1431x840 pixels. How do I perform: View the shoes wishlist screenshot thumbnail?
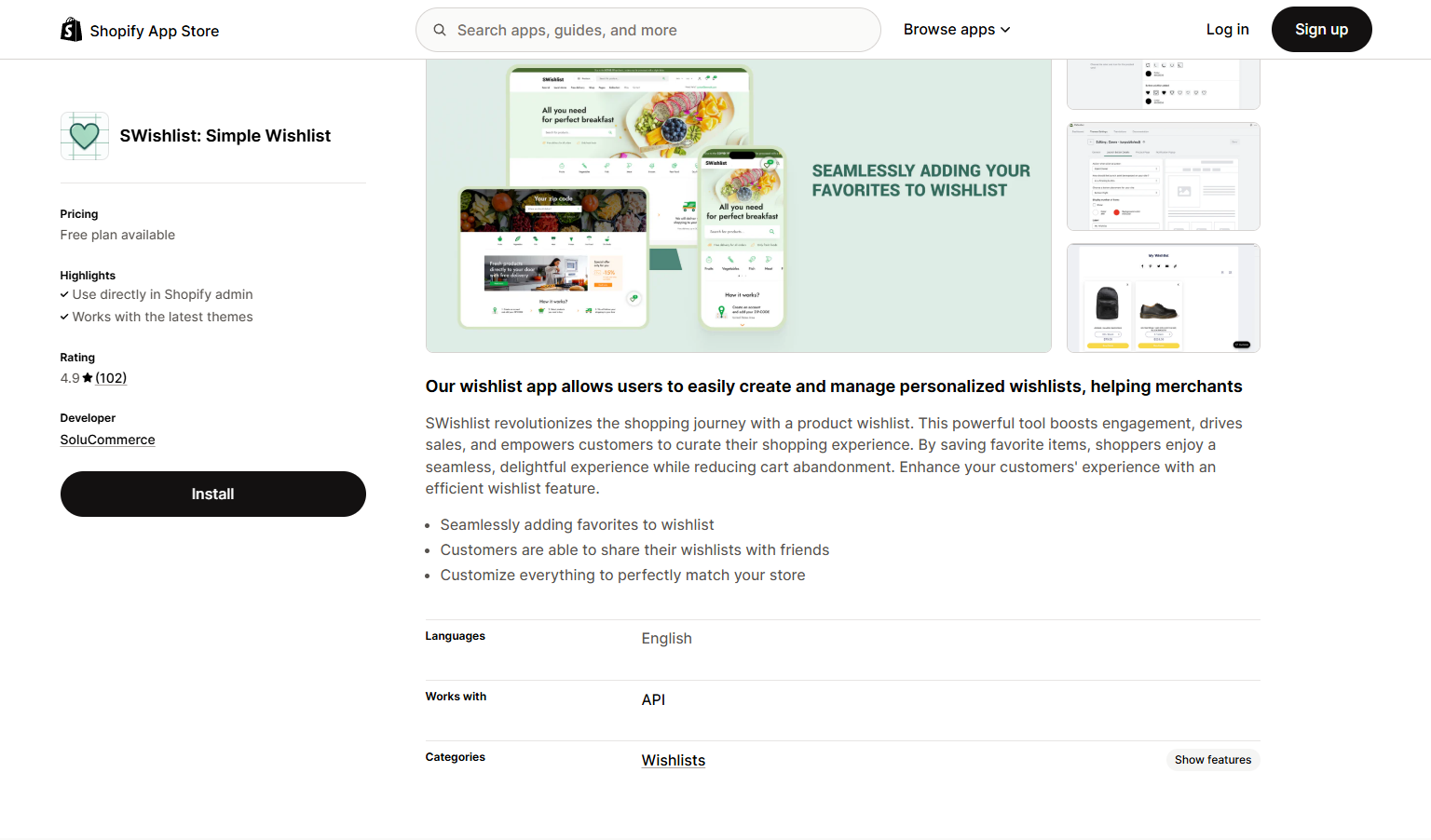click(1163, 298)
